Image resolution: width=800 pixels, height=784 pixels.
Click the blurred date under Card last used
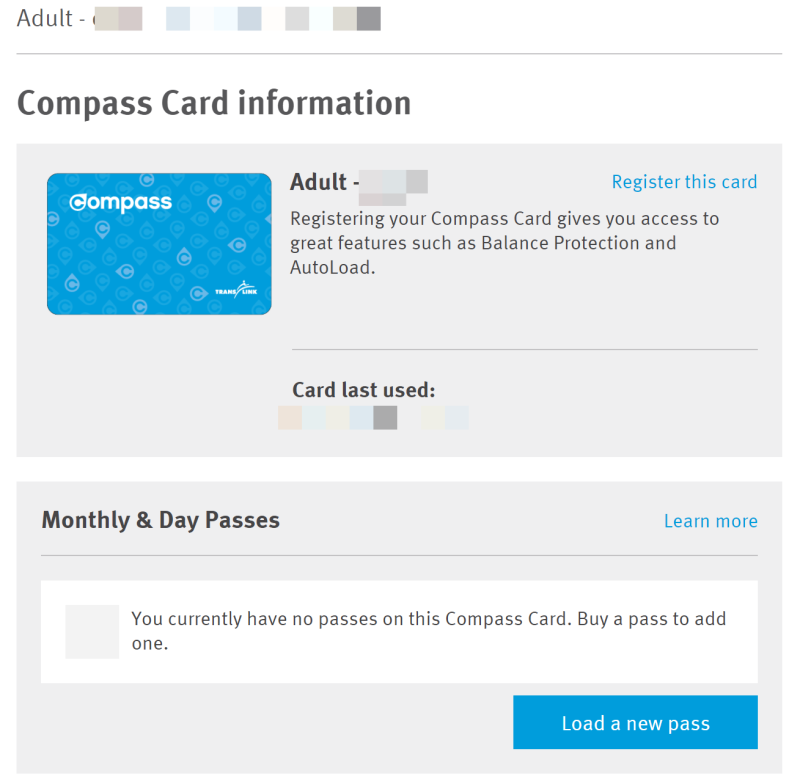373,418
